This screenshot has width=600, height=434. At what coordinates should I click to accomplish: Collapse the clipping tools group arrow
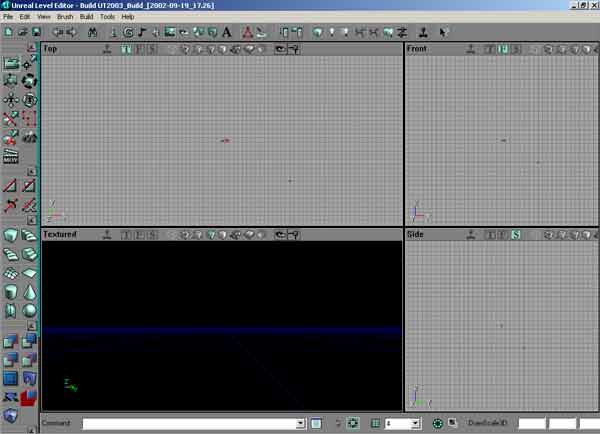32,171
